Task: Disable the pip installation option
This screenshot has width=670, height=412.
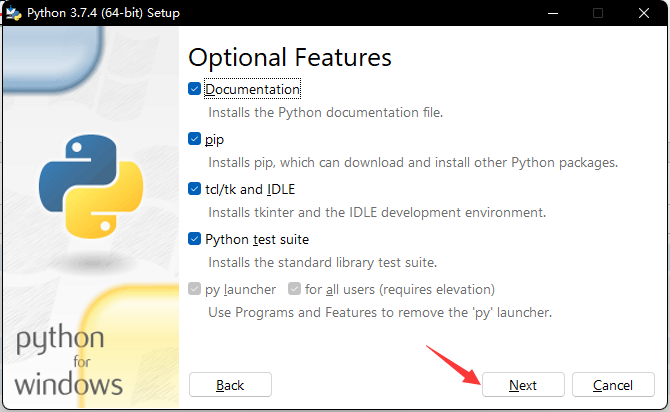Action: pos(195,139)
